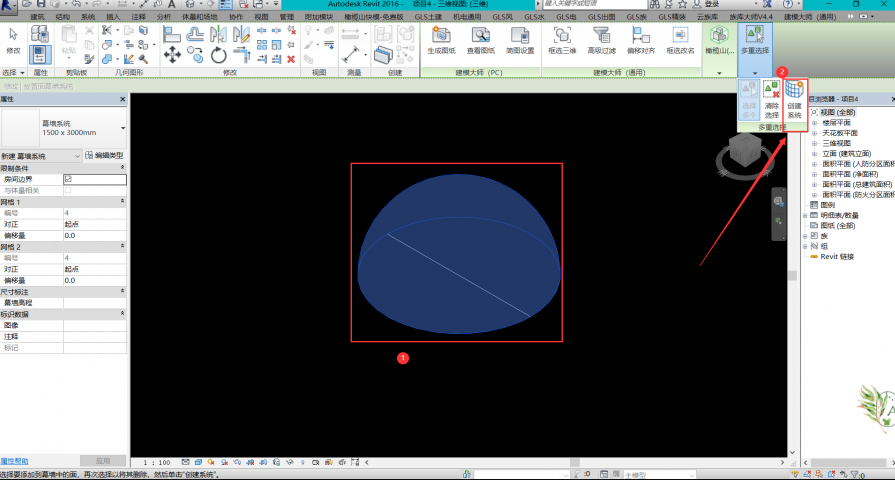Image resolution: width=895 pixels, height=480 pixels.
Task: Click the Cope tool in geometry panel
Action: [107, 30]
